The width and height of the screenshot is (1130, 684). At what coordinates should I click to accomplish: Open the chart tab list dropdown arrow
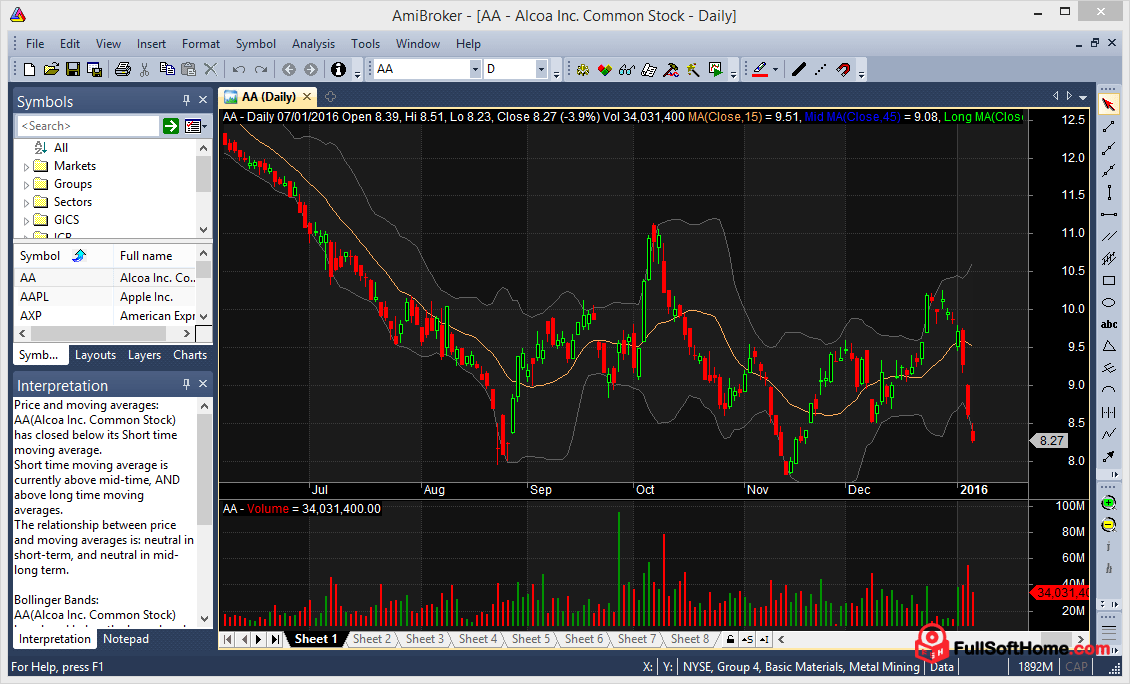pyautogui.click(x=1083, y=97)
